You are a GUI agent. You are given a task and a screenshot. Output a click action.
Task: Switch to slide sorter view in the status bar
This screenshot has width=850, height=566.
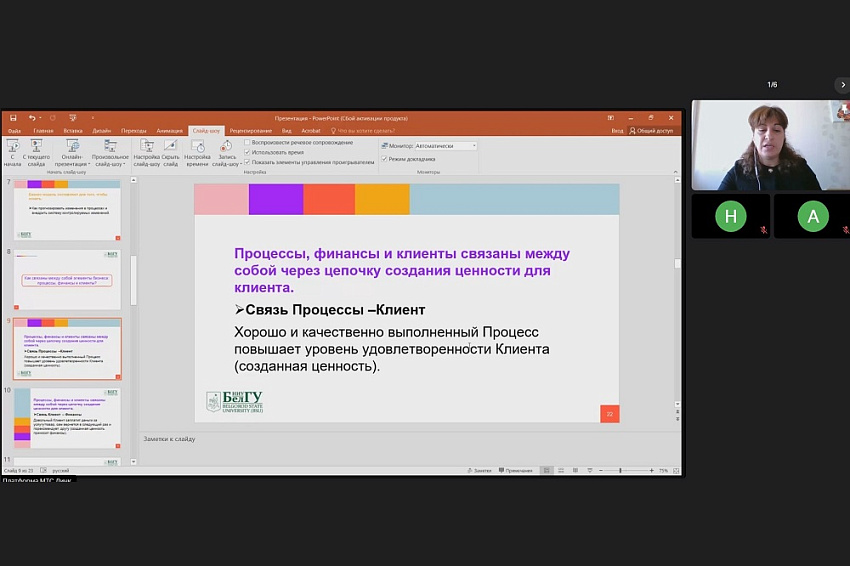(x=560, y=470)
